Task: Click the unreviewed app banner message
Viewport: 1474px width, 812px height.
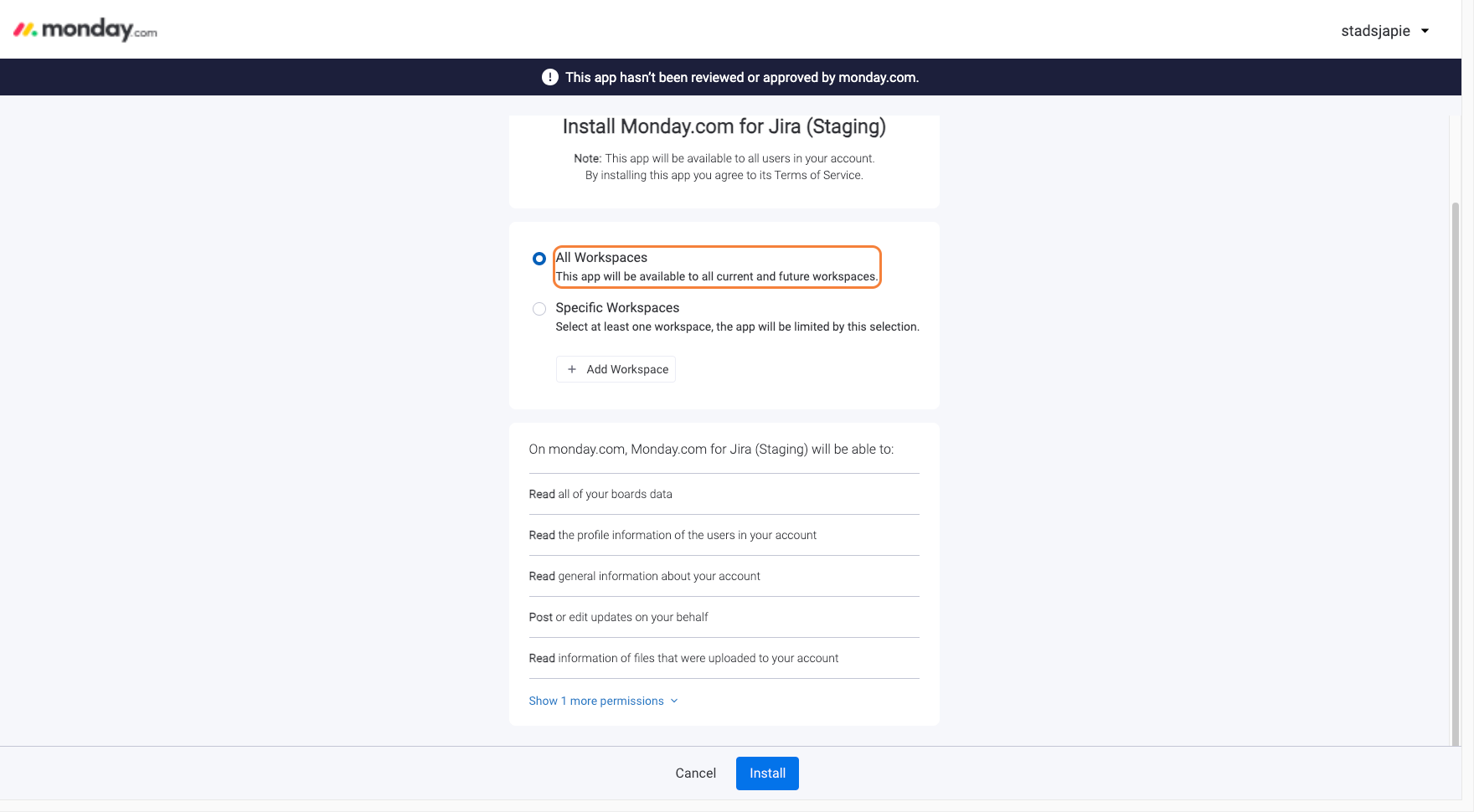Action: (742, 77)
